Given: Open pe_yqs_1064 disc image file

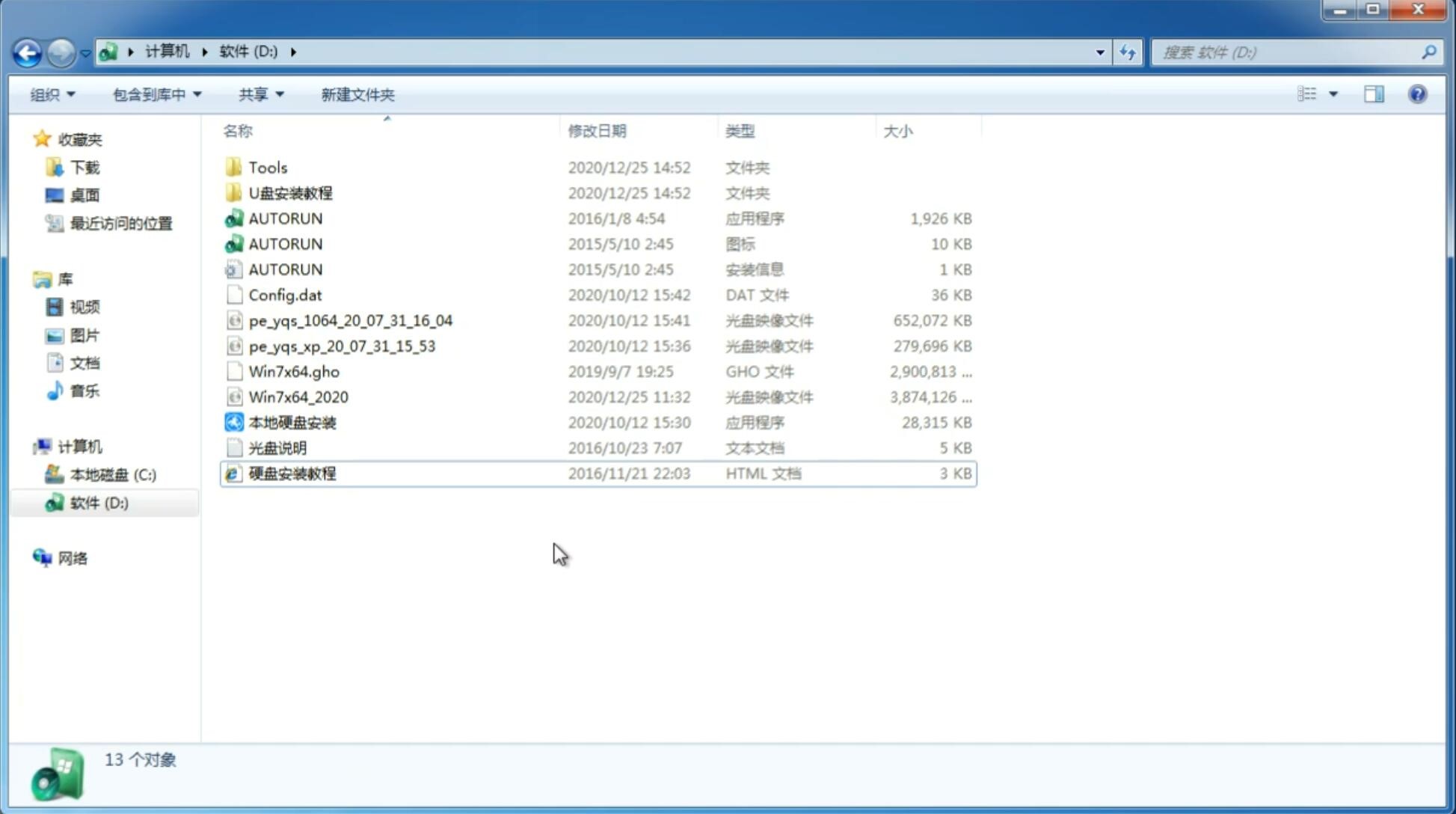Looking at the screenshot, I should 350,320.
